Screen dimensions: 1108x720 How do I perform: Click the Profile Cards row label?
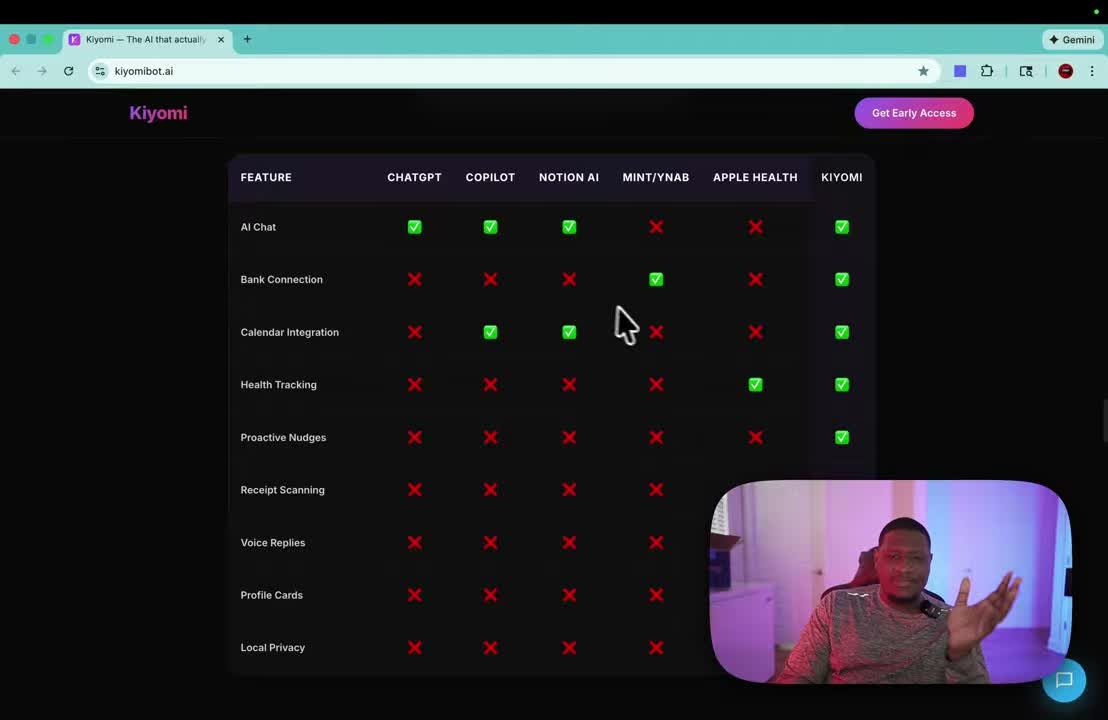(x=271, y=595)
